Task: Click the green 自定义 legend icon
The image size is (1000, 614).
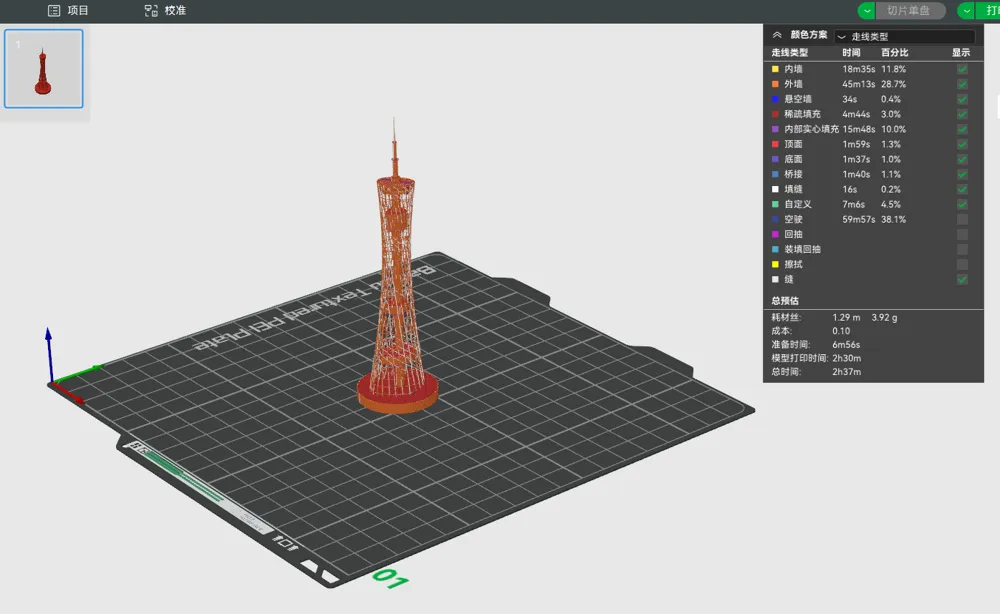Action: 775,204
